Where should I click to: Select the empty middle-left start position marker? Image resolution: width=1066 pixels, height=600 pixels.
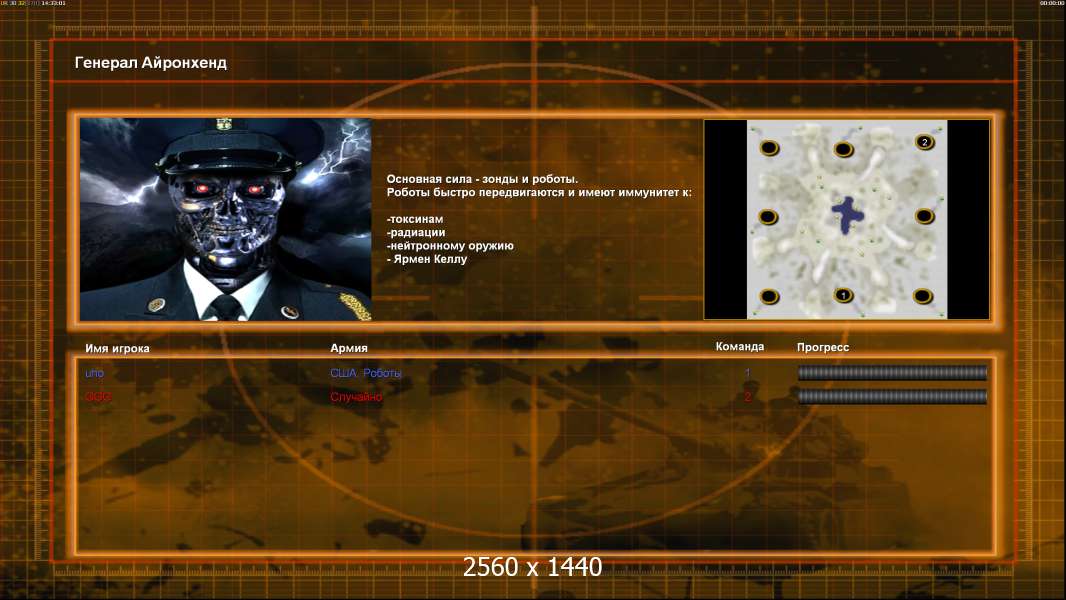[768, 217]
